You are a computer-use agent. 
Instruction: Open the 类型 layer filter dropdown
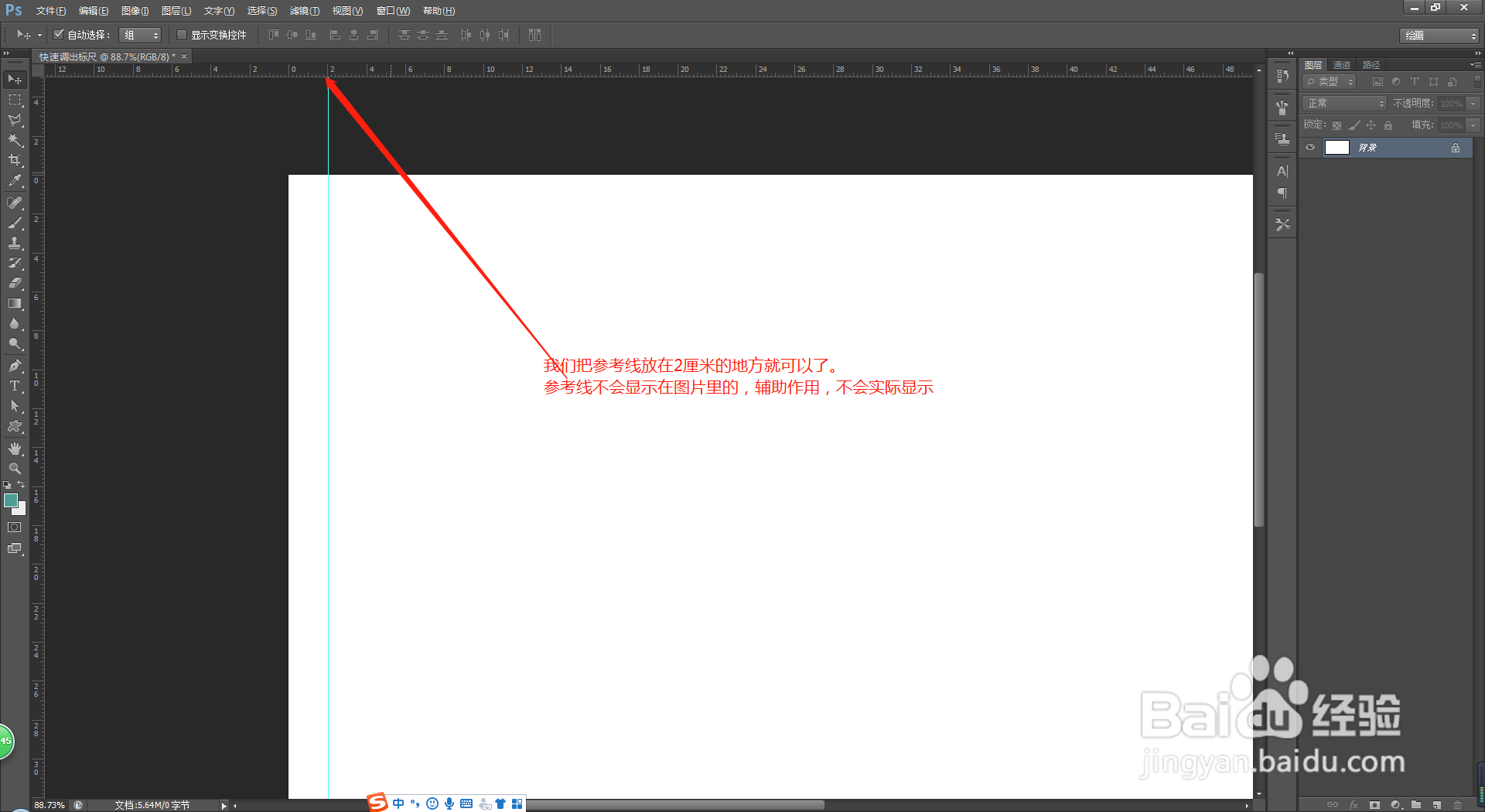coord(1330,81)
